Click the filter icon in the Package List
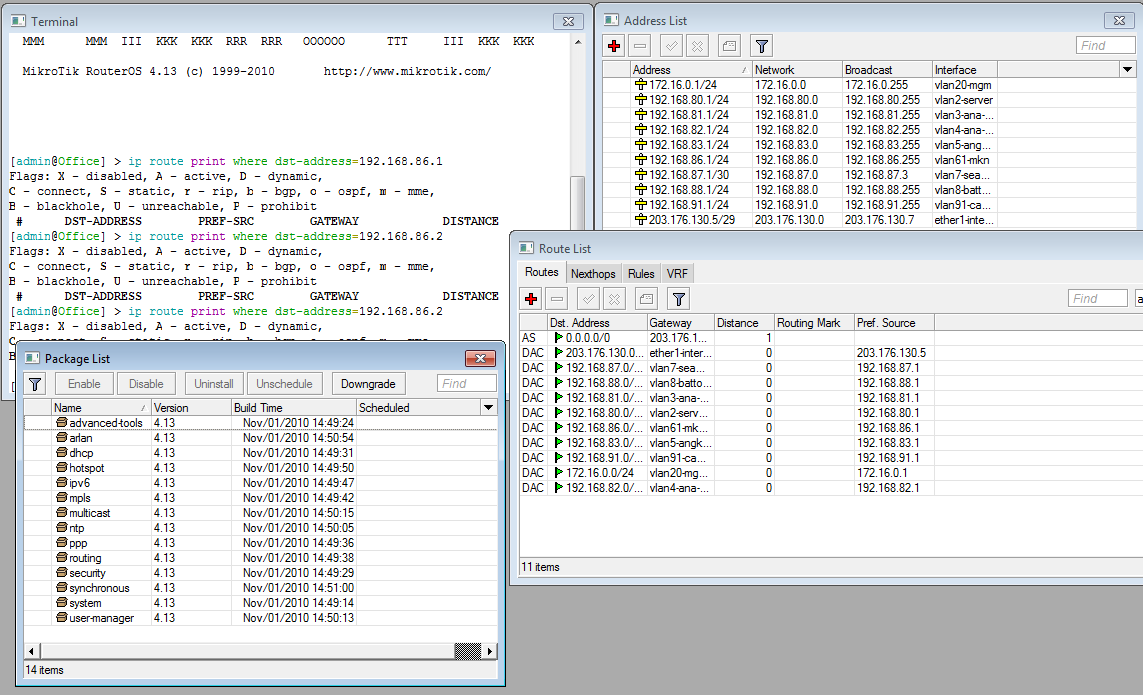Image resolution: width=1143 pixels, height=695 pixels. [33, 383]
